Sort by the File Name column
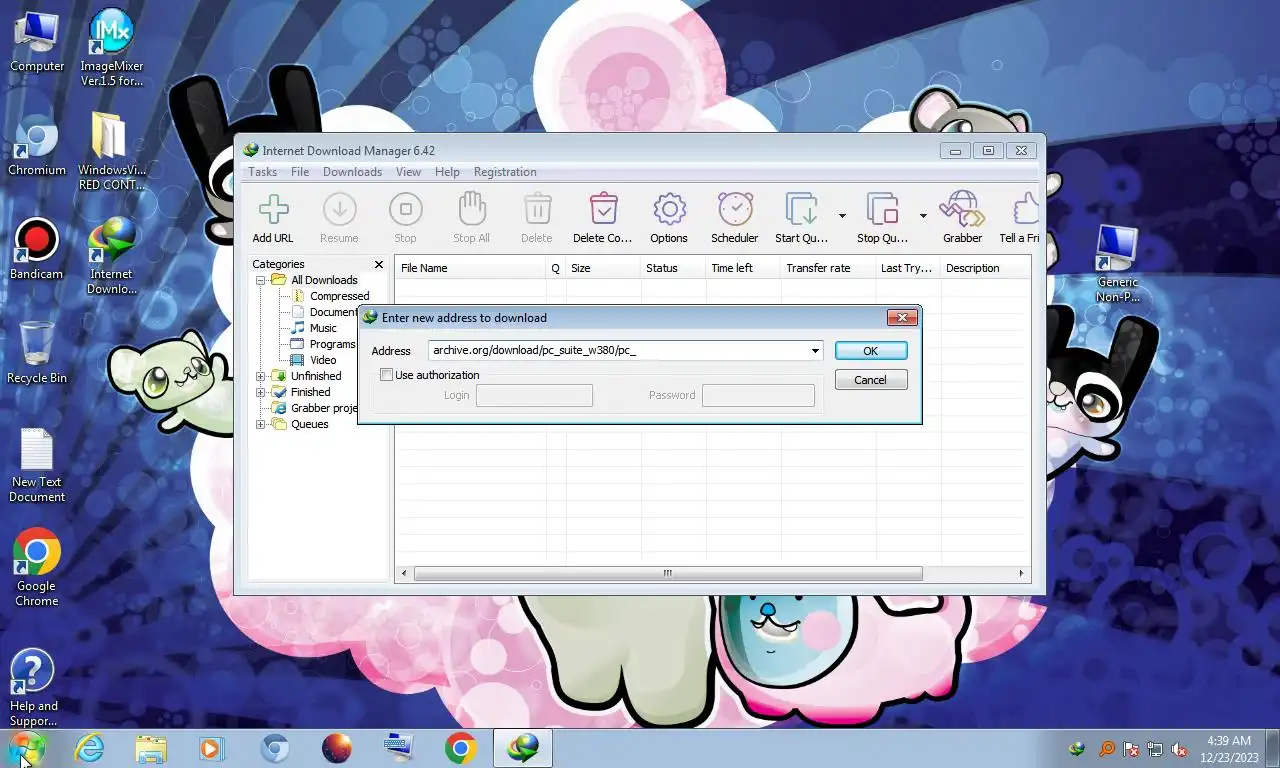This screenshot has width=1280, height=768. tap(470, 268)
